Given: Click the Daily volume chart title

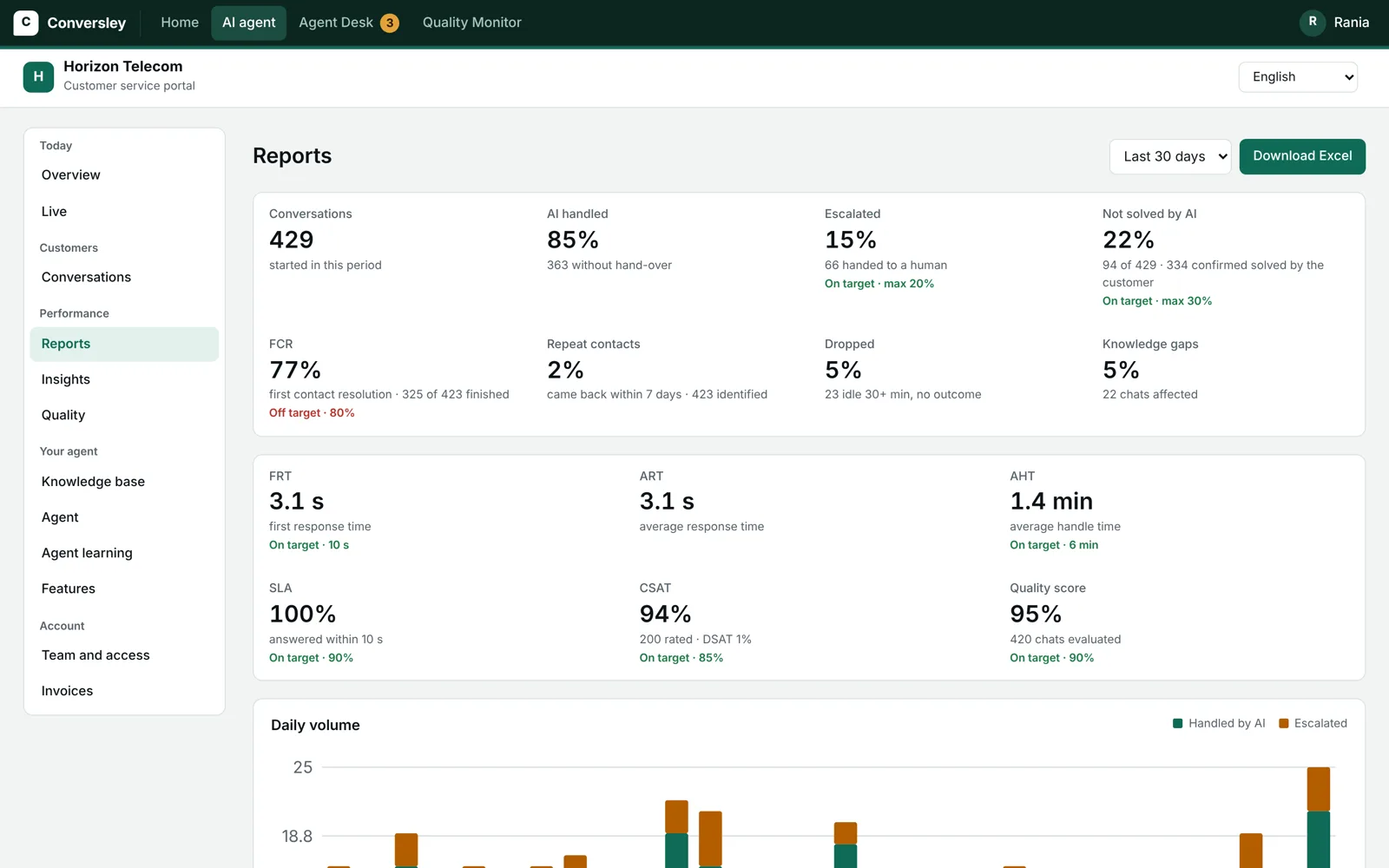Looking at the screenshot, I should (x=315, y=726).
